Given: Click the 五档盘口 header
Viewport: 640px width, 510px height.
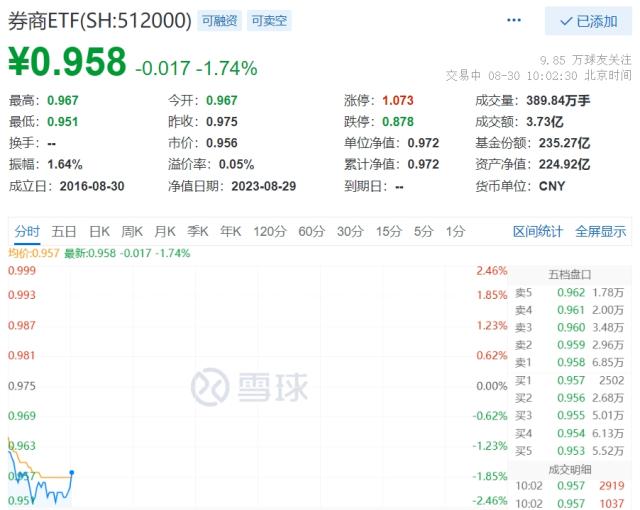Looking at the screenshot, I should [x=569, y=274].
